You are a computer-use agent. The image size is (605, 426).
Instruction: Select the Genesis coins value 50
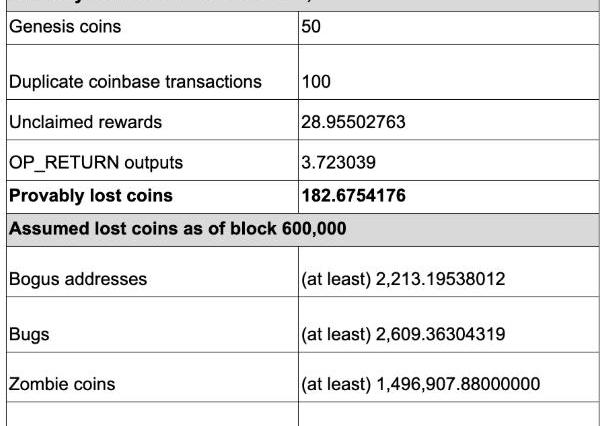[x=310, y=27]
